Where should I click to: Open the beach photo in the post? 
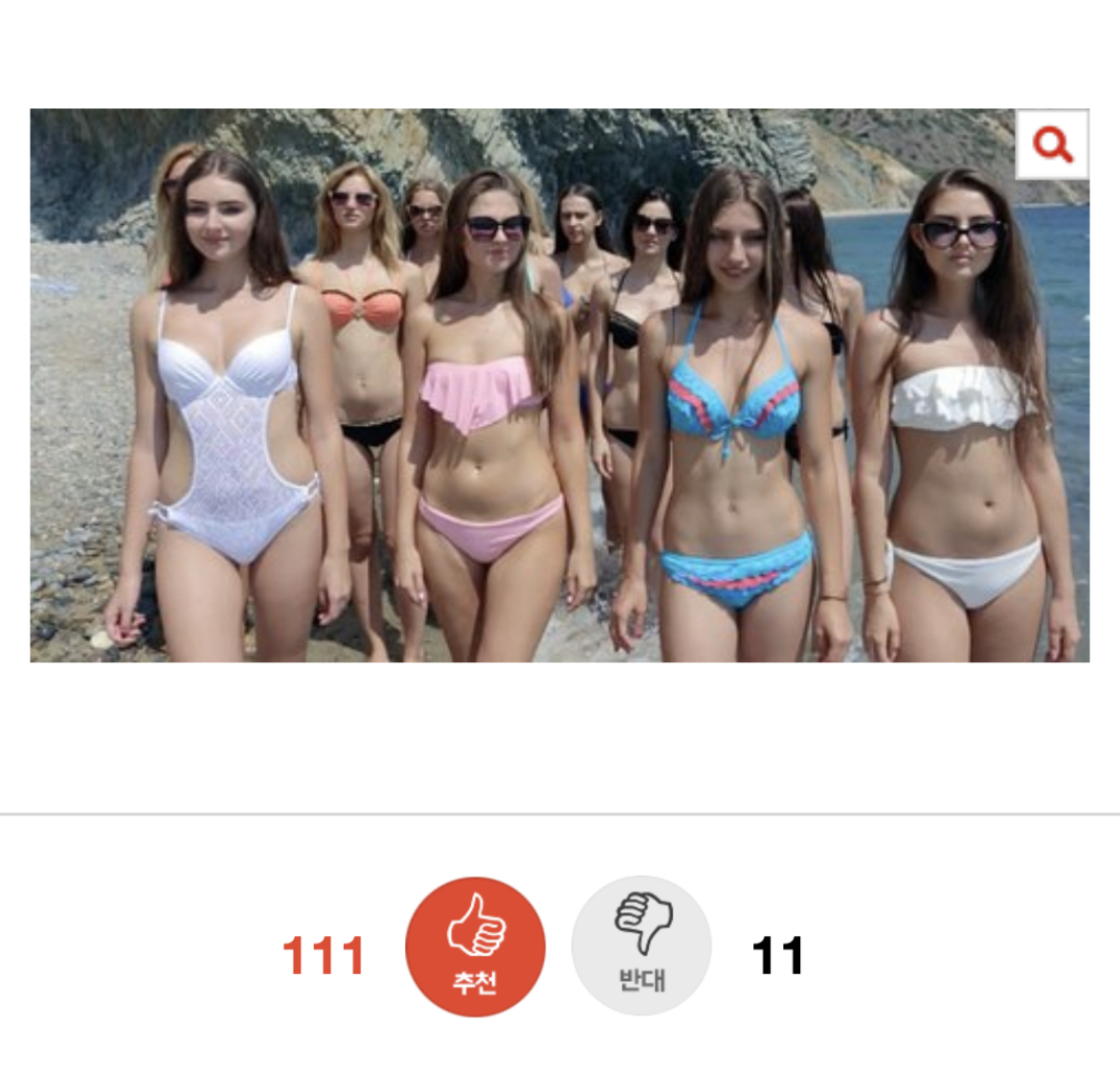click(559, 385)
